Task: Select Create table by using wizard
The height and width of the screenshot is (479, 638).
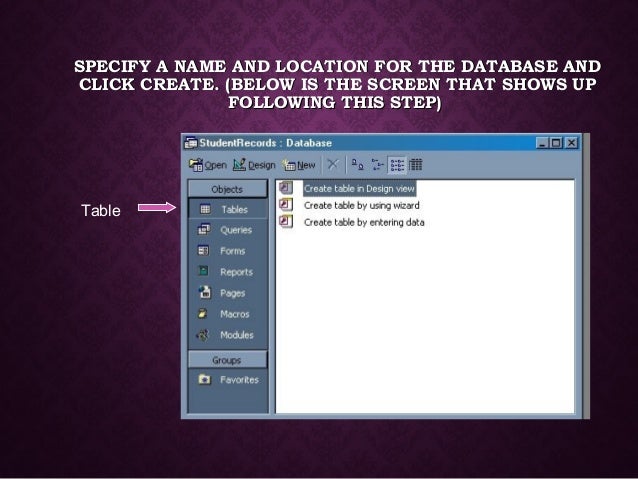Action: pos(362,206)
